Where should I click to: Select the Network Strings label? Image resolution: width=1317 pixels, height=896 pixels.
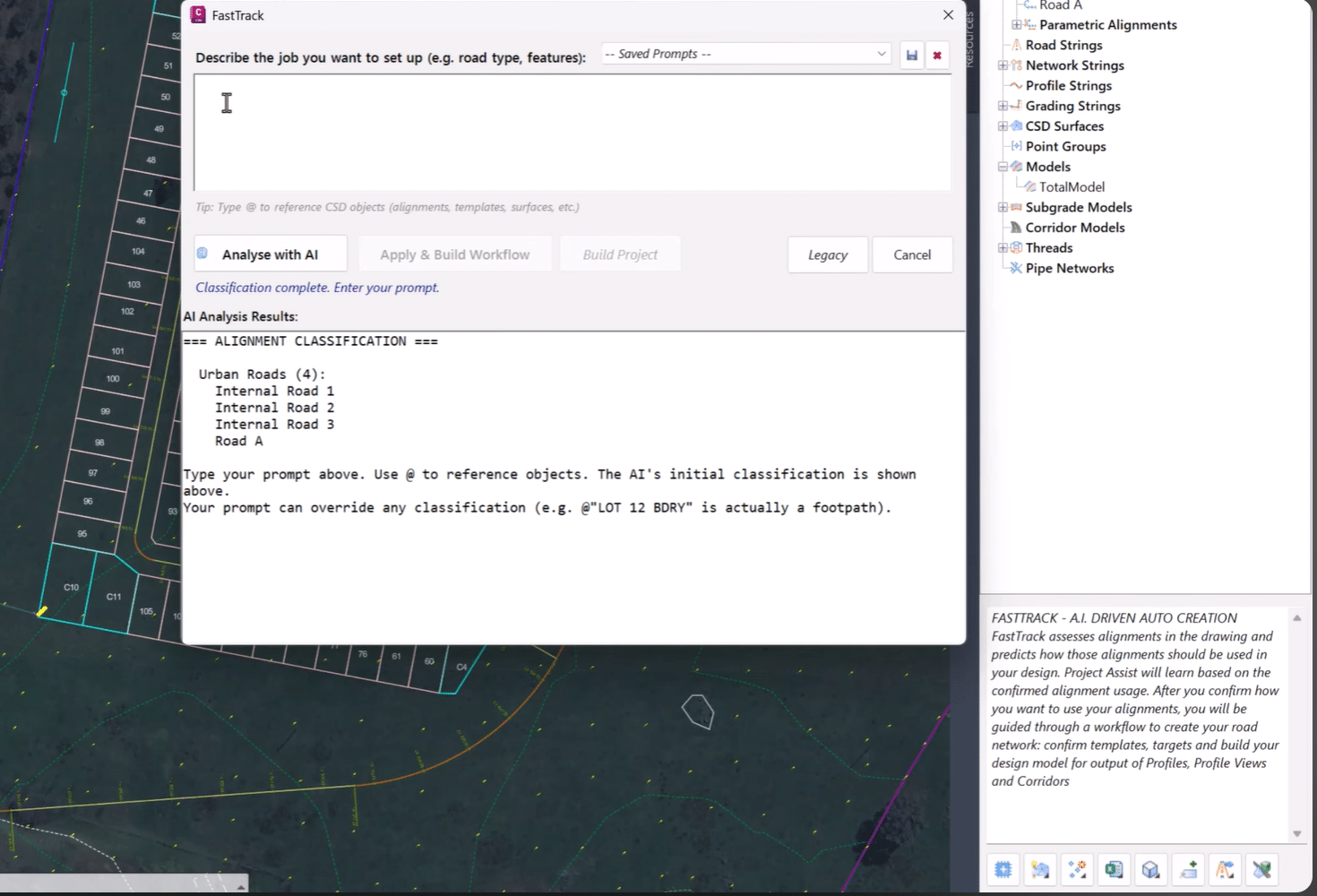pos(1074,65)
